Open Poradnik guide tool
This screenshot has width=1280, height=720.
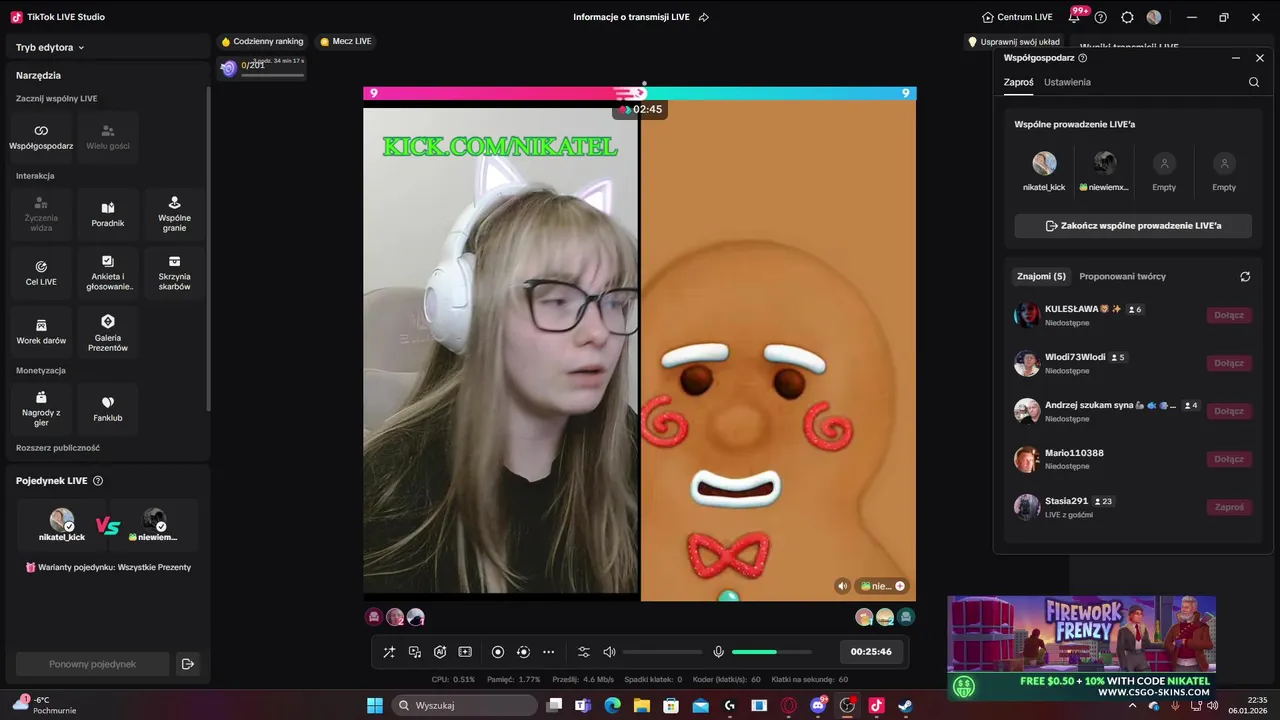click(x=108, y=215)
